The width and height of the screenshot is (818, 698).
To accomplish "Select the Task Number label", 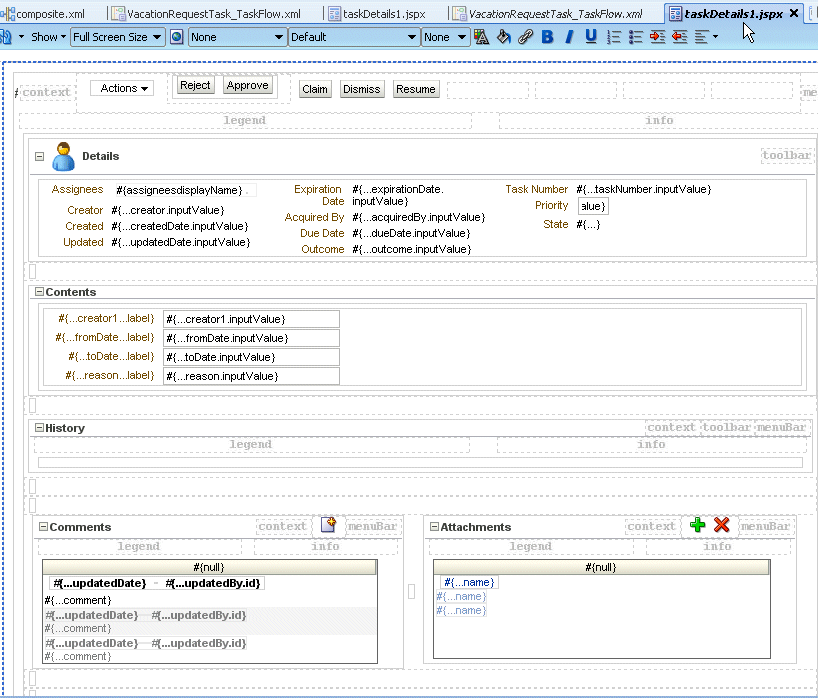I will point(536,189).
